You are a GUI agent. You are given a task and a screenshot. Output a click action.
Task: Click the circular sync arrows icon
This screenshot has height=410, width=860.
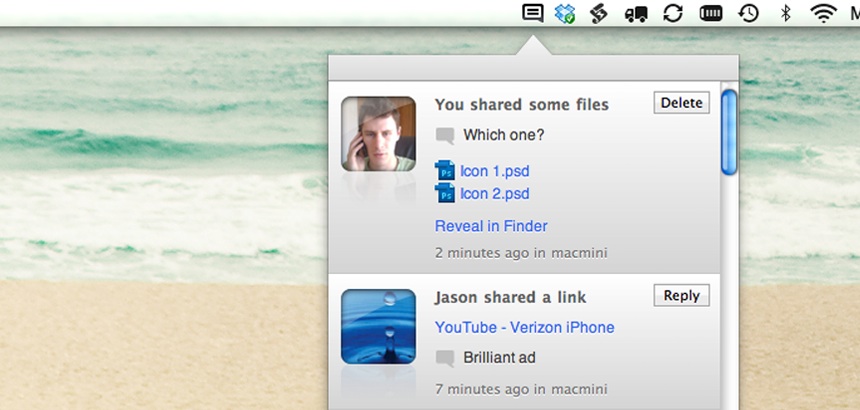673,13
